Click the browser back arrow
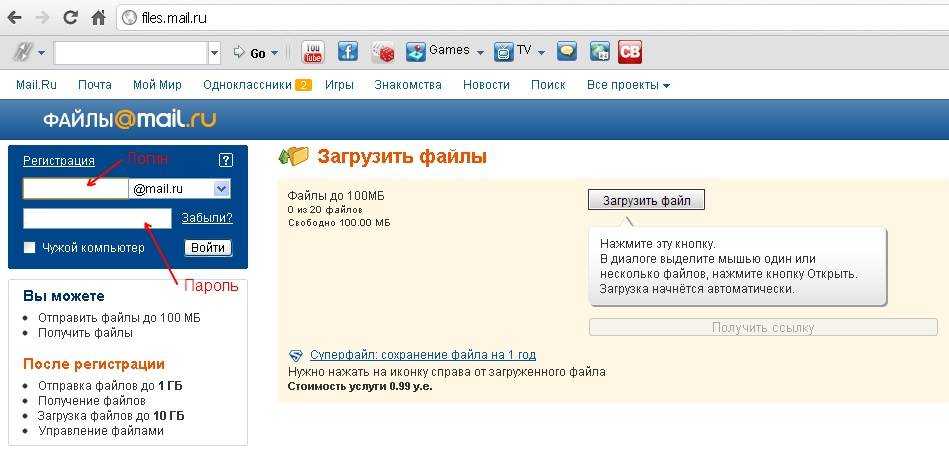The image size is (949, 460). pos(15,18)
